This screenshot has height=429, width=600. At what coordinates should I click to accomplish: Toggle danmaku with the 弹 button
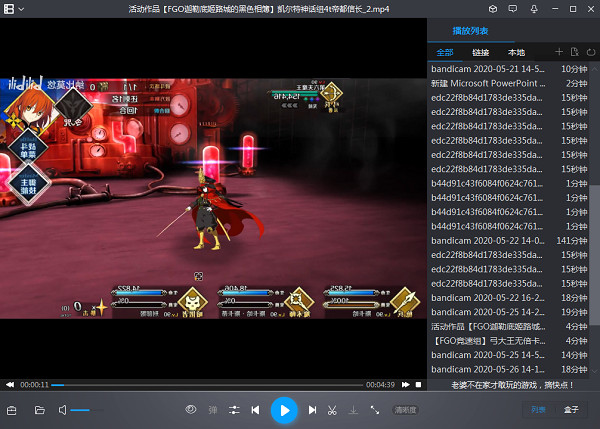(213, 410)
